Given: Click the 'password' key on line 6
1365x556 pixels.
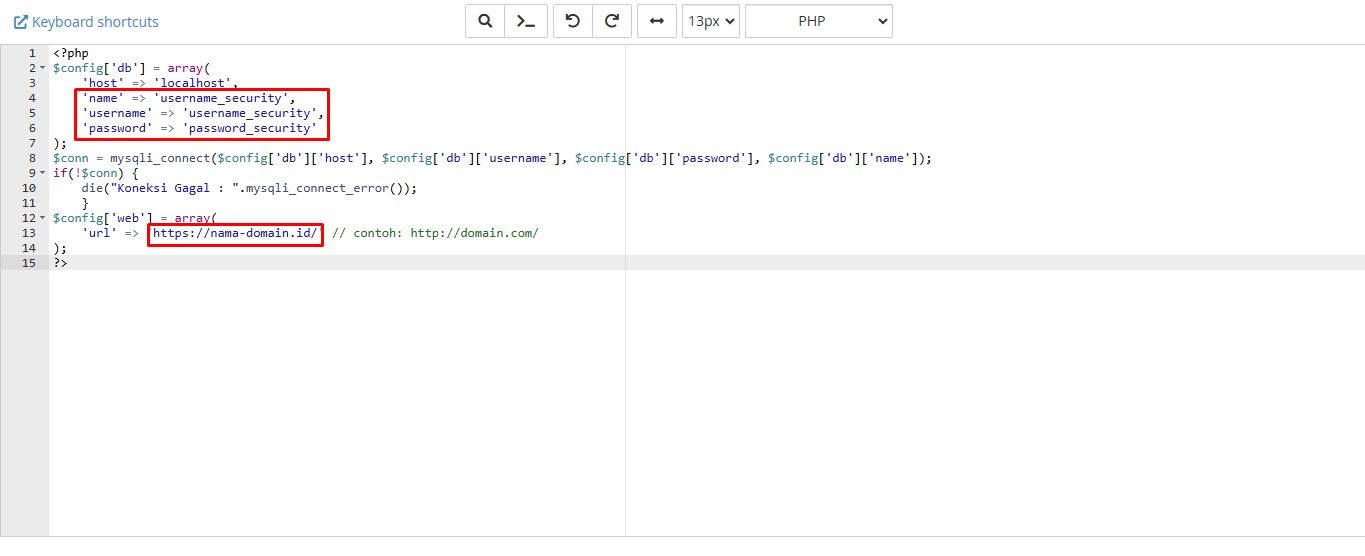Looking at the screenshot, I should tap(117, 128).
